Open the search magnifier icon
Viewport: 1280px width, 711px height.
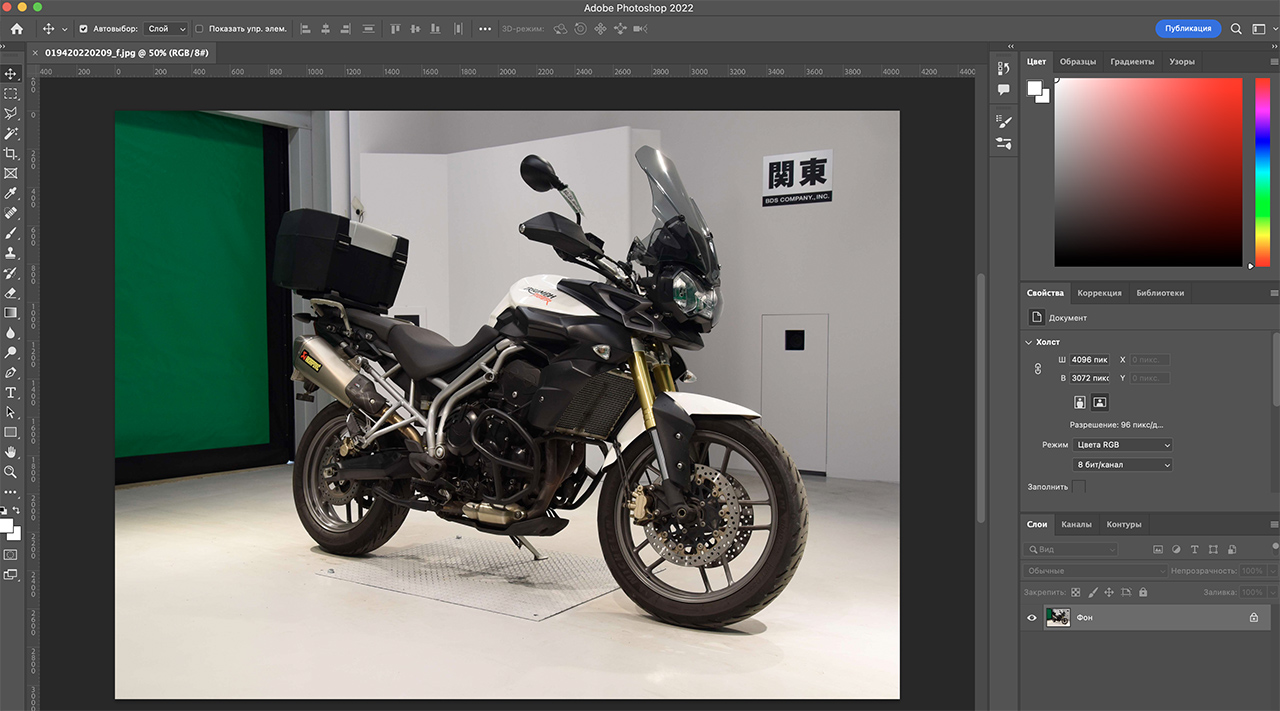pyautogui.click(x=1236, y=29)
